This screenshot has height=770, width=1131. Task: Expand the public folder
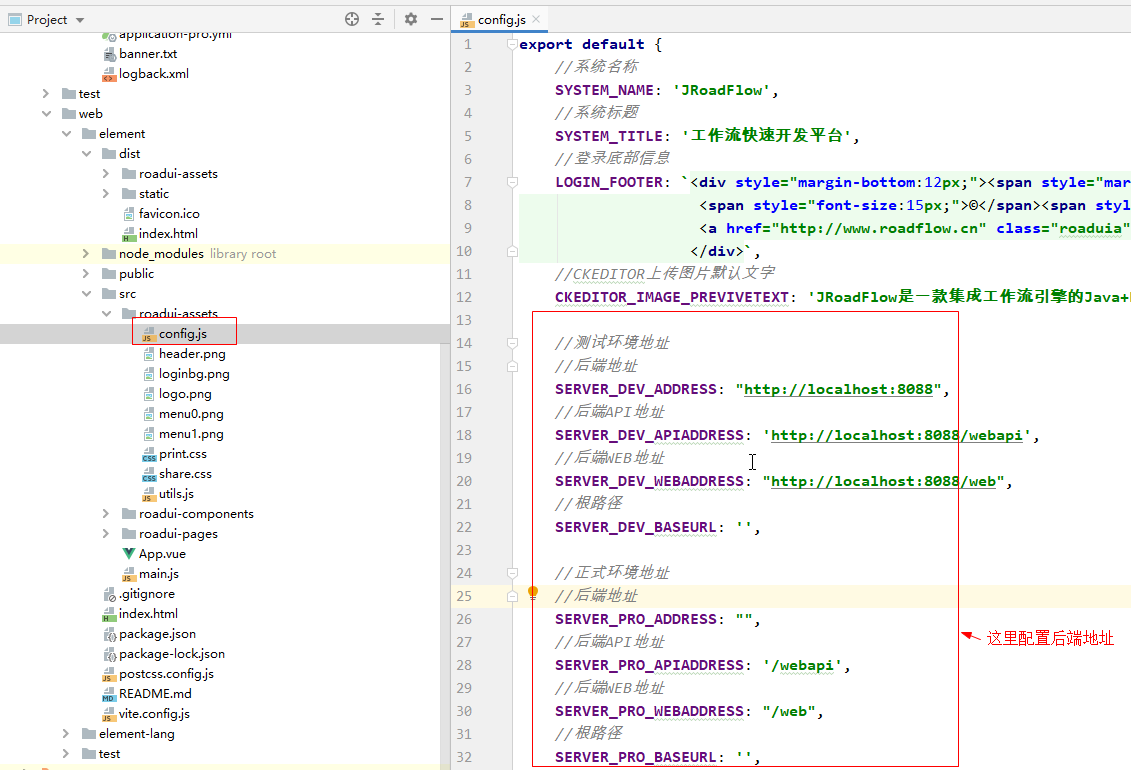86,274
